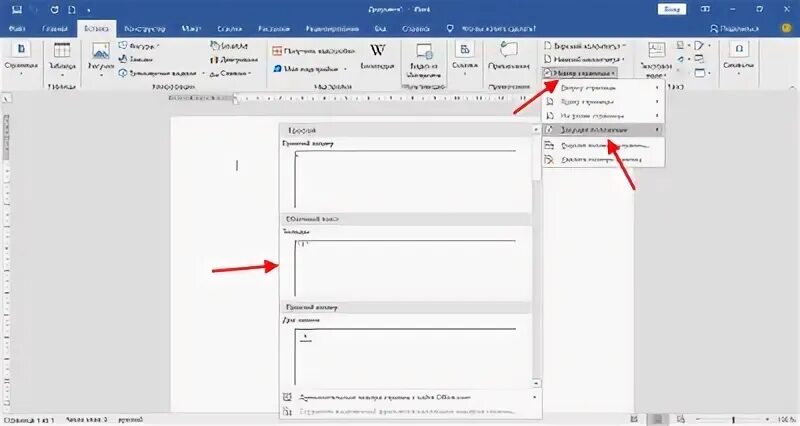Click the gallery scrollbar down arrow
Viewport: 800px width, 426px height.
[x=536, y=383]
